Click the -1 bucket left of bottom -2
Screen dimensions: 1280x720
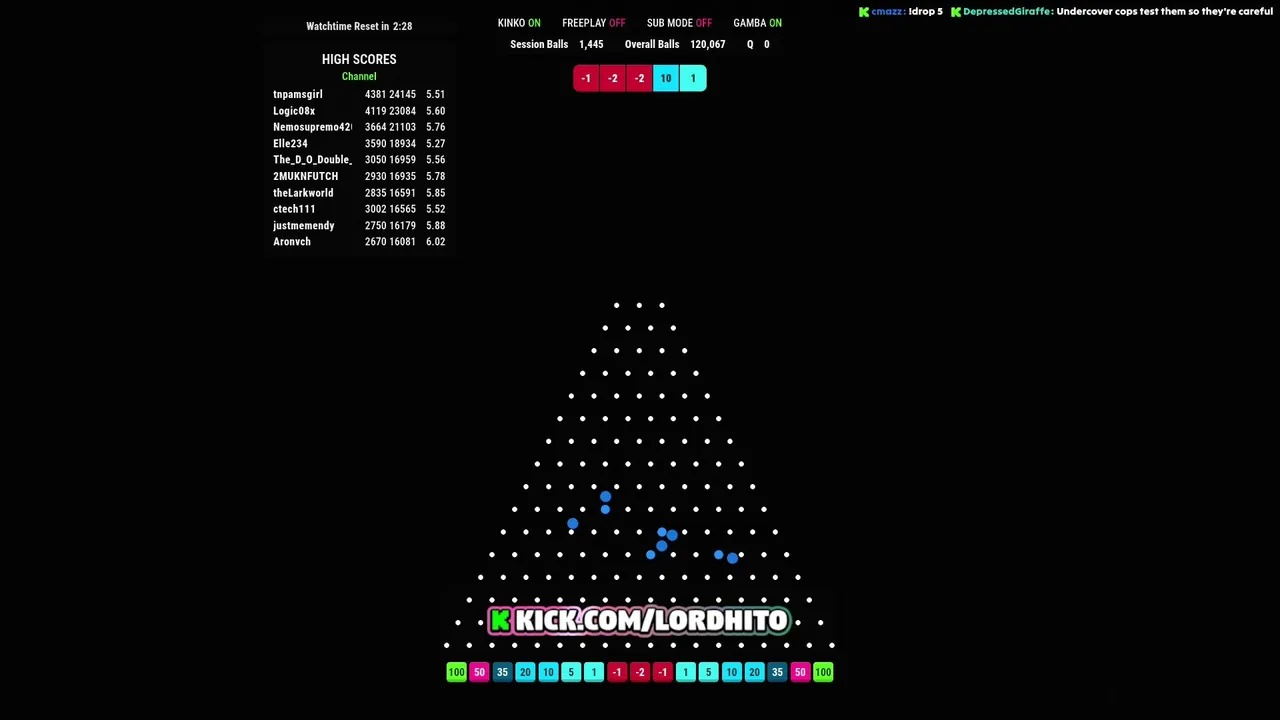pos(617,672)
